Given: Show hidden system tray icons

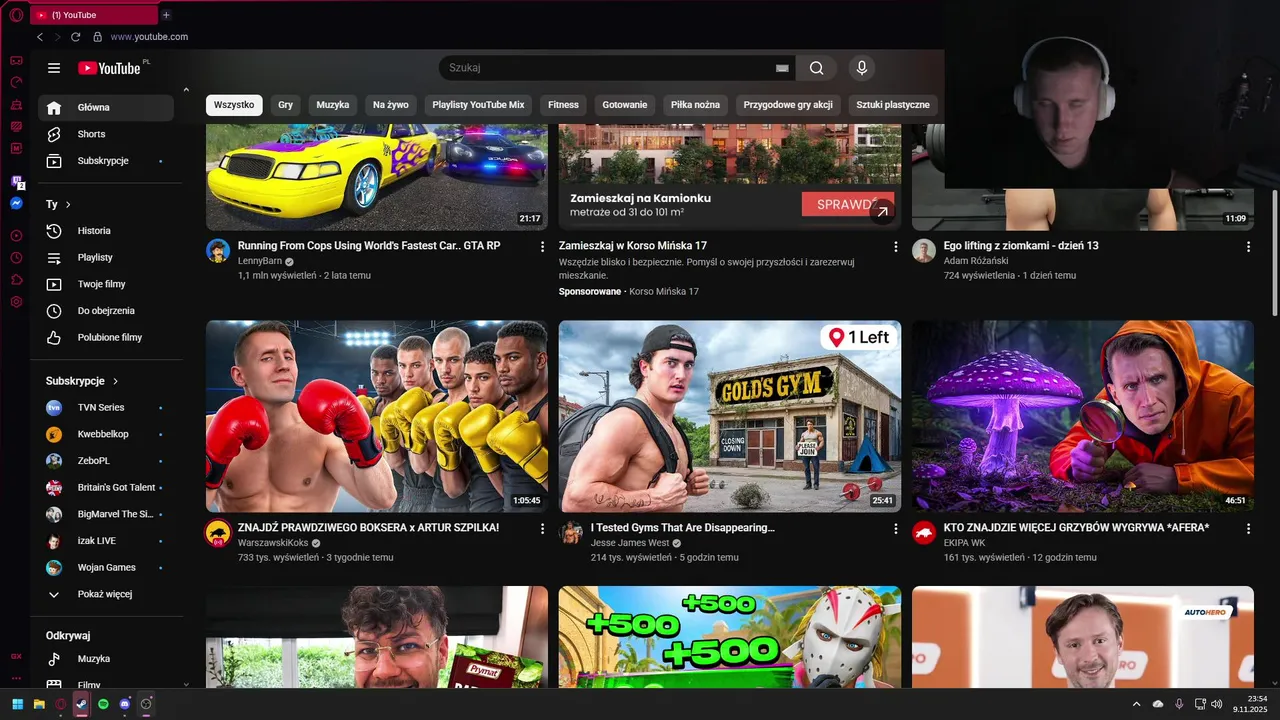Looking at the screenshot, I should point(1137,704).
